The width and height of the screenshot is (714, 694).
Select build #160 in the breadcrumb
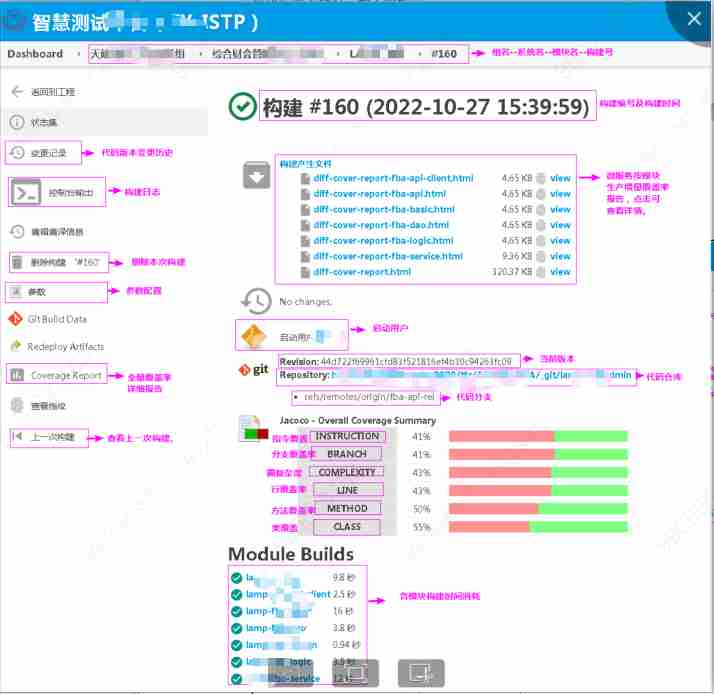(x=444, y=54)
